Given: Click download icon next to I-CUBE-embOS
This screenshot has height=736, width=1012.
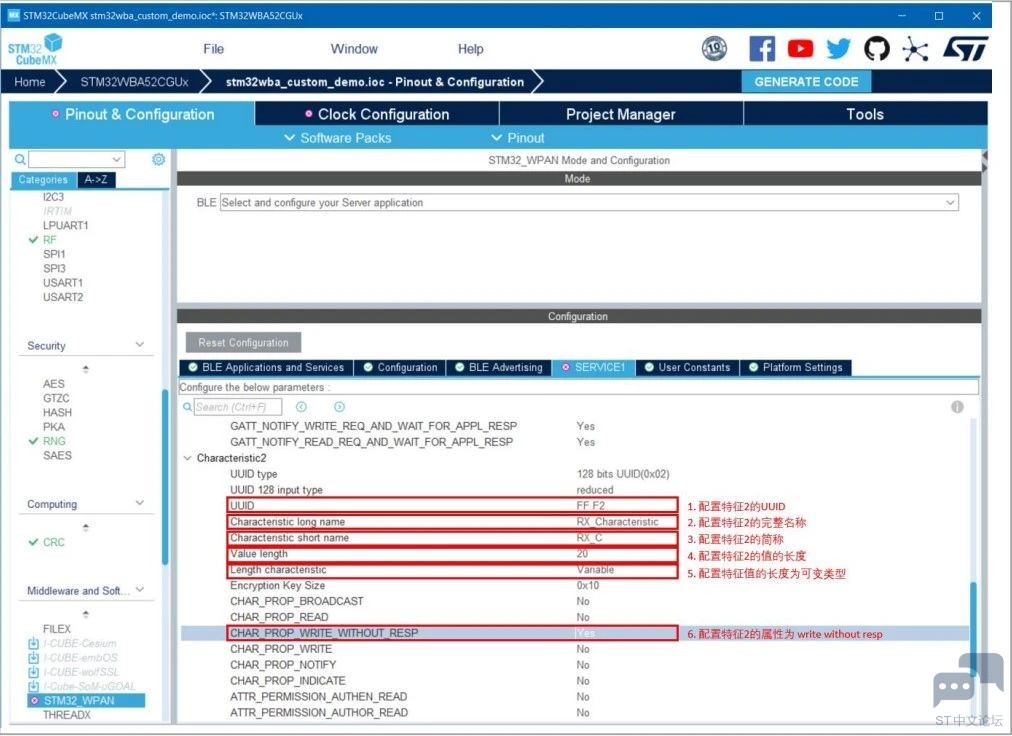Looking at the screenshot, I should 34,658.
